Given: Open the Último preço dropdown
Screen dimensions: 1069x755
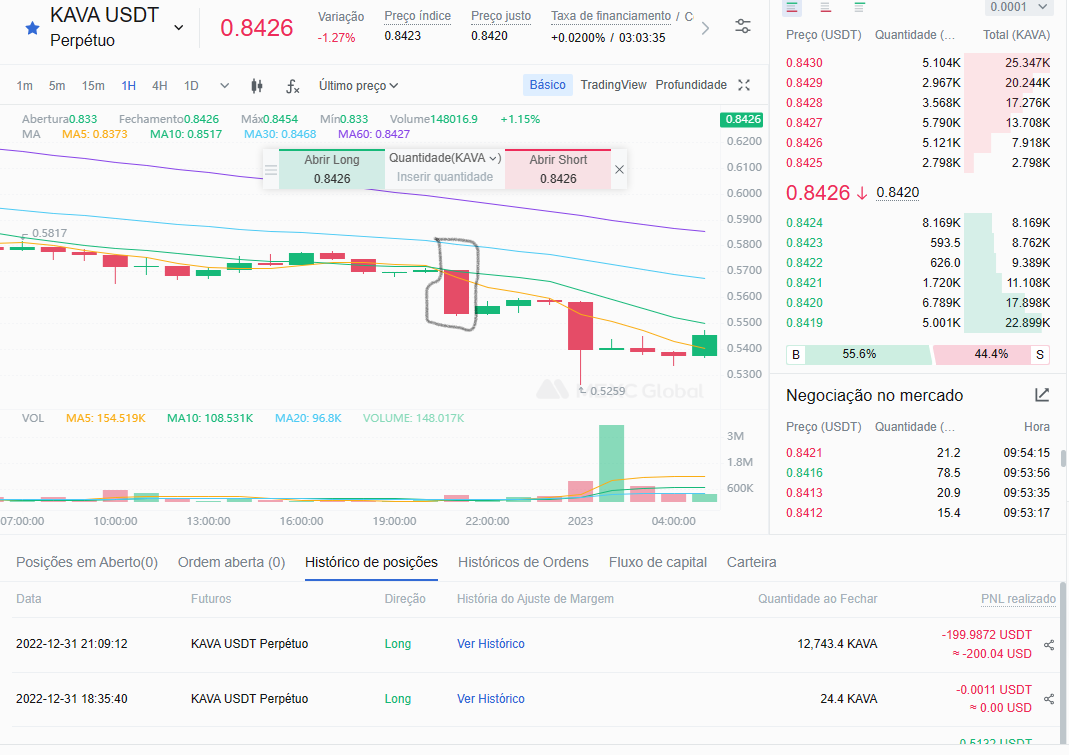Looking at the screenshot, I should 359,86.
